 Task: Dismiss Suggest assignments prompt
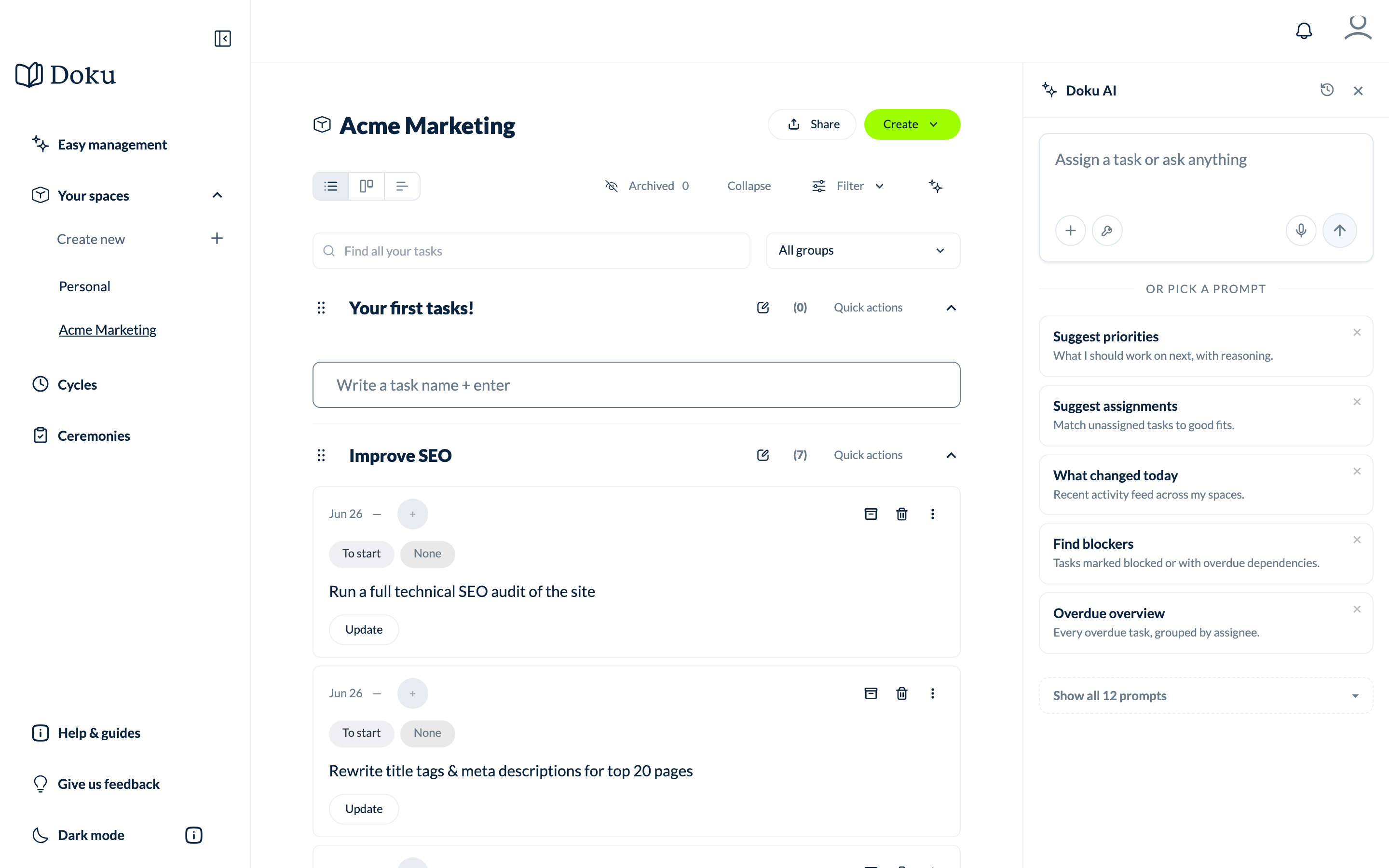click(1357, 402)
